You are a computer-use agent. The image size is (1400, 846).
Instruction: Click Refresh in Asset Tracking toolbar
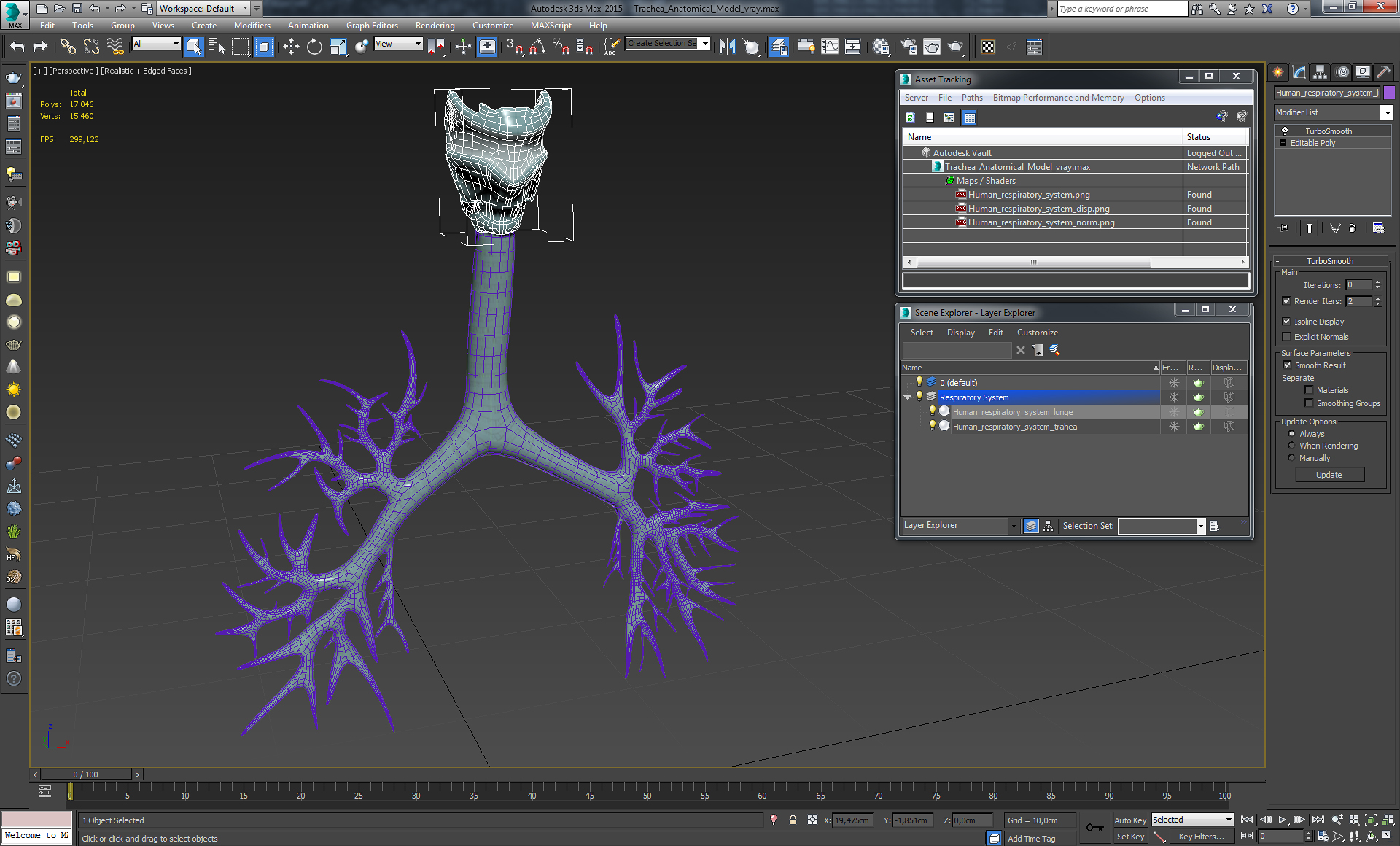pos(910,117)
